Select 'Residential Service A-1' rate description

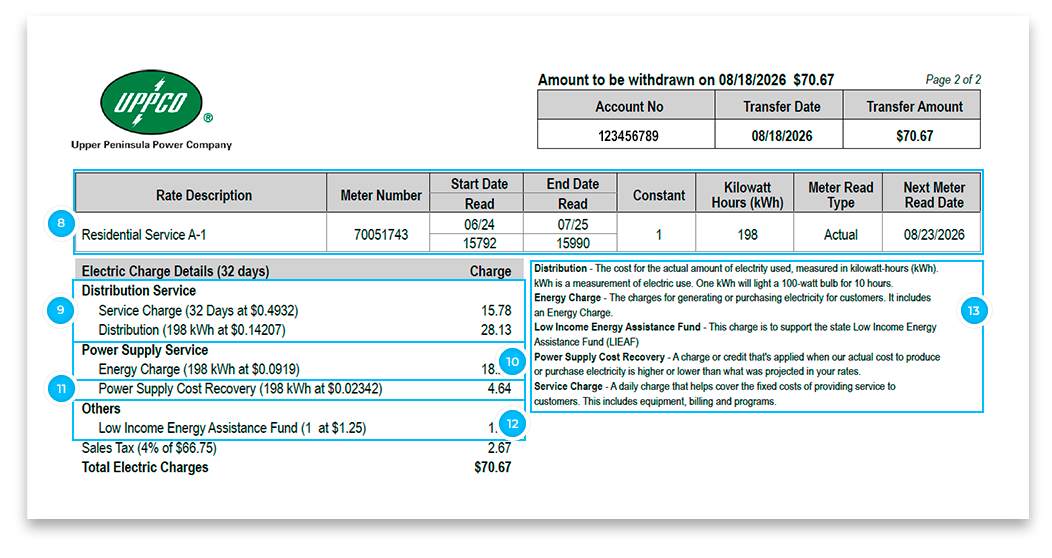144,235
